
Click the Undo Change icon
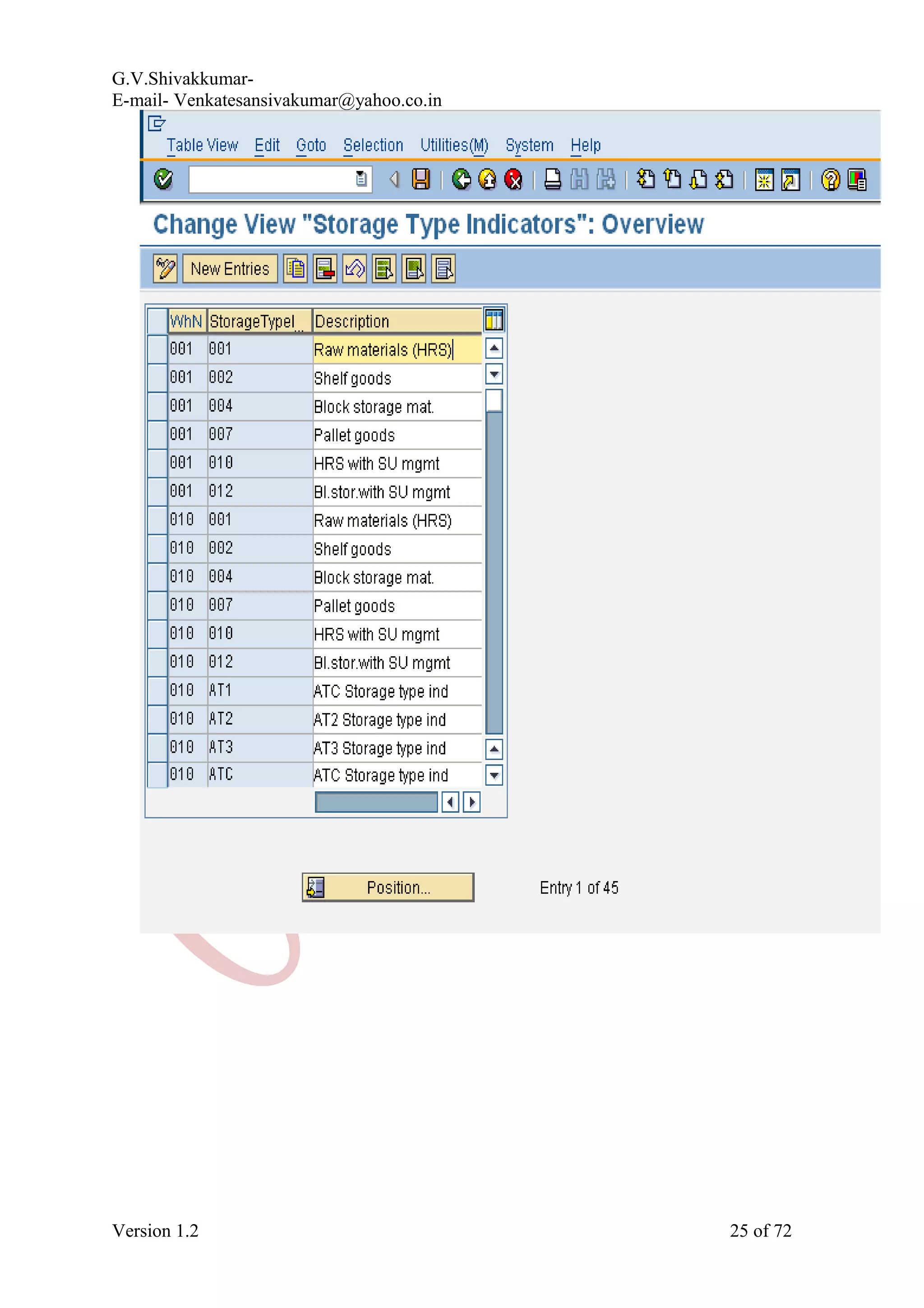tap(355, 268)
